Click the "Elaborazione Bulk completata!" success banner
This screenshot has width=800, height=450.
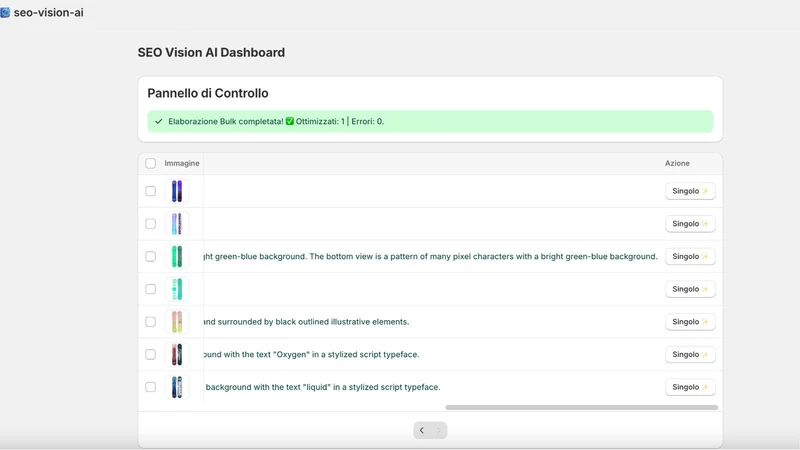click(x=430, y=121)
